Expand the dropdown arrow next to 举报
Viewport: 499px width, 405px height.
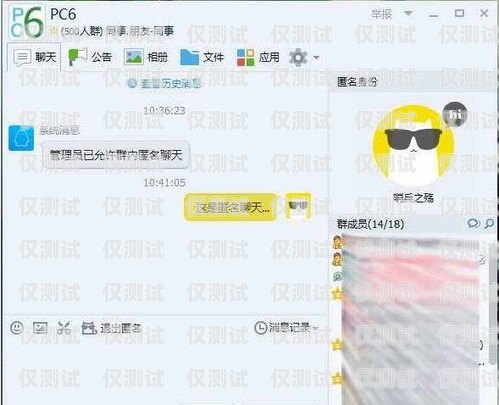point(408,13)
